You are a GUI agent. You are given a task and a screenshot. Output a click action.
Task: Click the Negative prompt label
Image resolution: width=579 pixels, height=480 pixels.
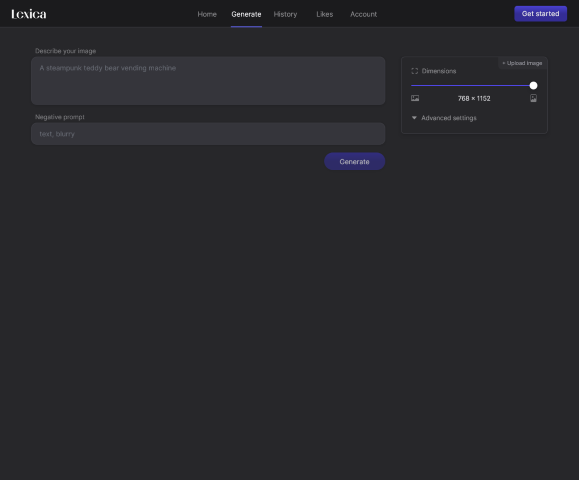tap(60, 117)
